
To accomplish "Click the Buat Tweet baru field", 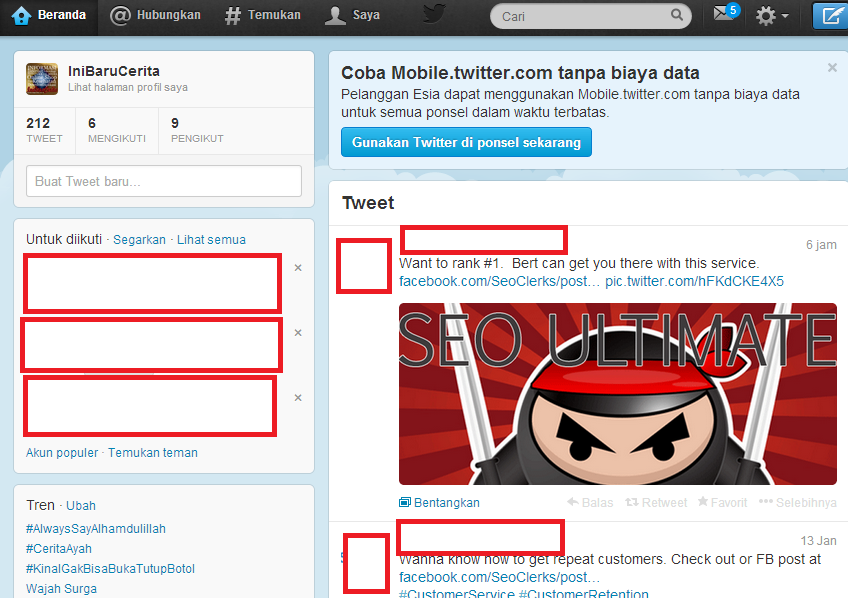I will click(163, 181).
